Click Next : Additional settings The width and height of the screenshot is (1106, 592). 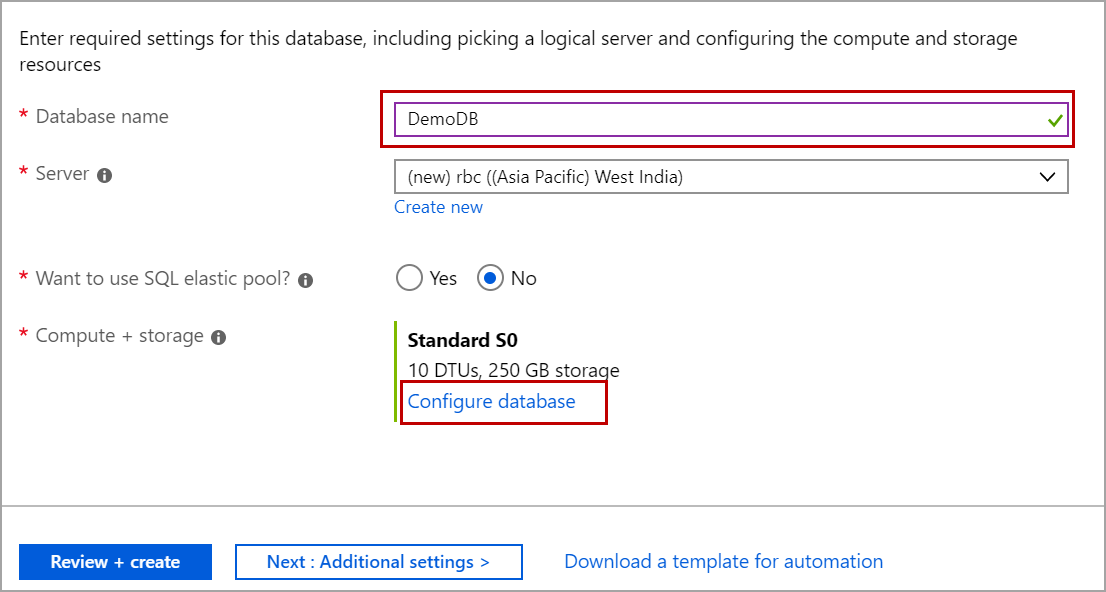click(x=378, y=561)
